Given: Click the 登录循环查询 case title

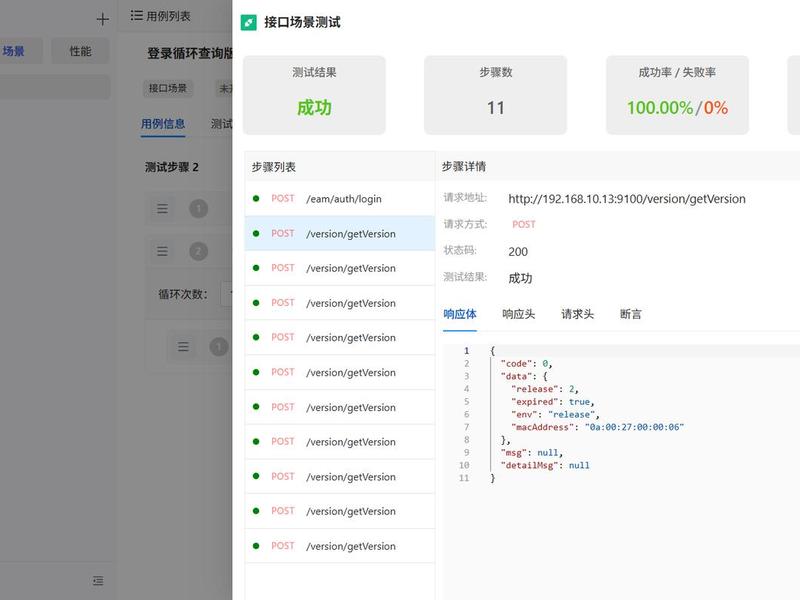Looking at the screenshot, I should 190,53.
